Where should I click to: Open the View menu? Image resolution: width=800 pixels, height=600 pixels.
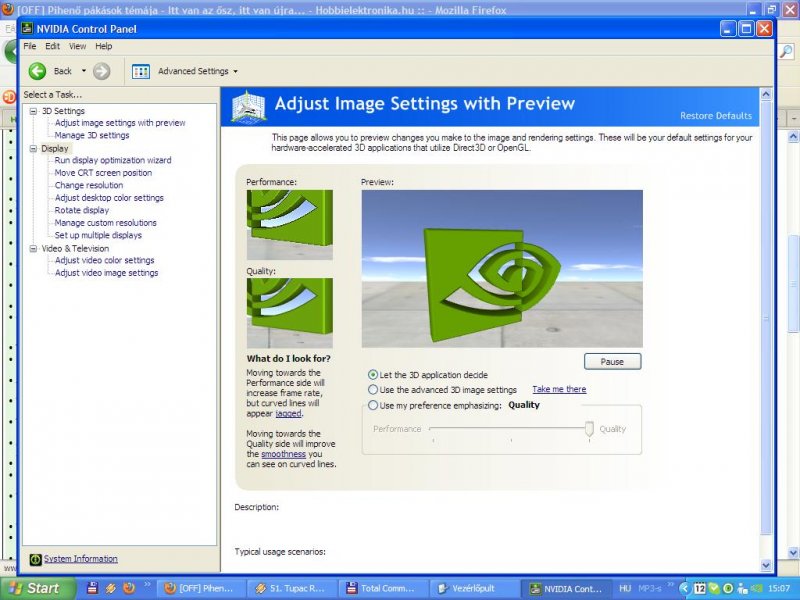[x=77, y=46]
